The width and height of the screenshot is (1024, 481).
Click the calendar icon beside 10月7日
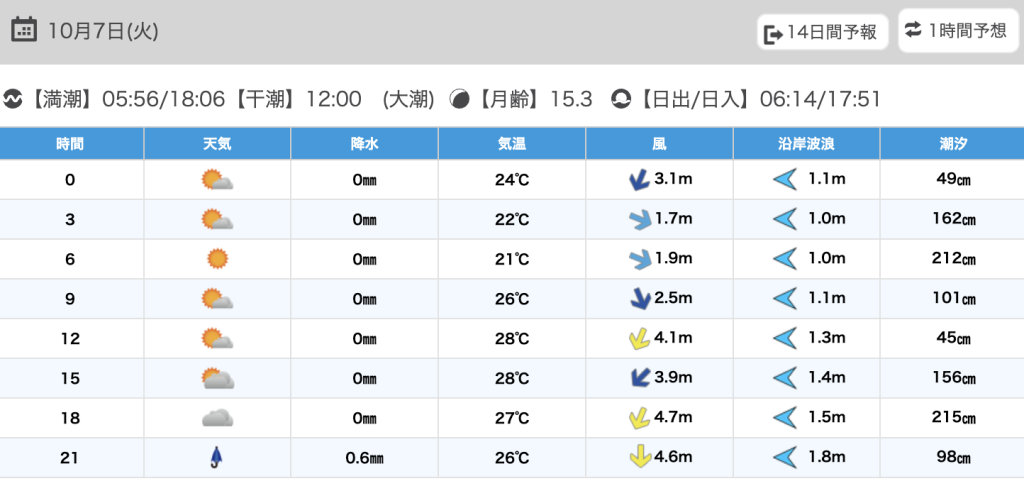pos(24,30)
